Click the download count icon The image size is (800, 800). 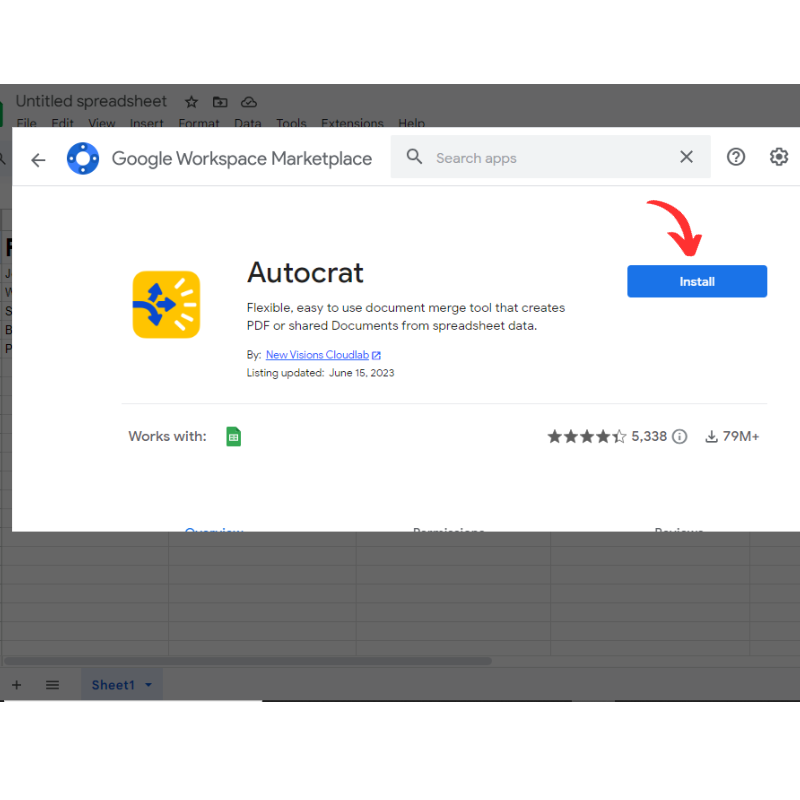click(x=711, y=437)
